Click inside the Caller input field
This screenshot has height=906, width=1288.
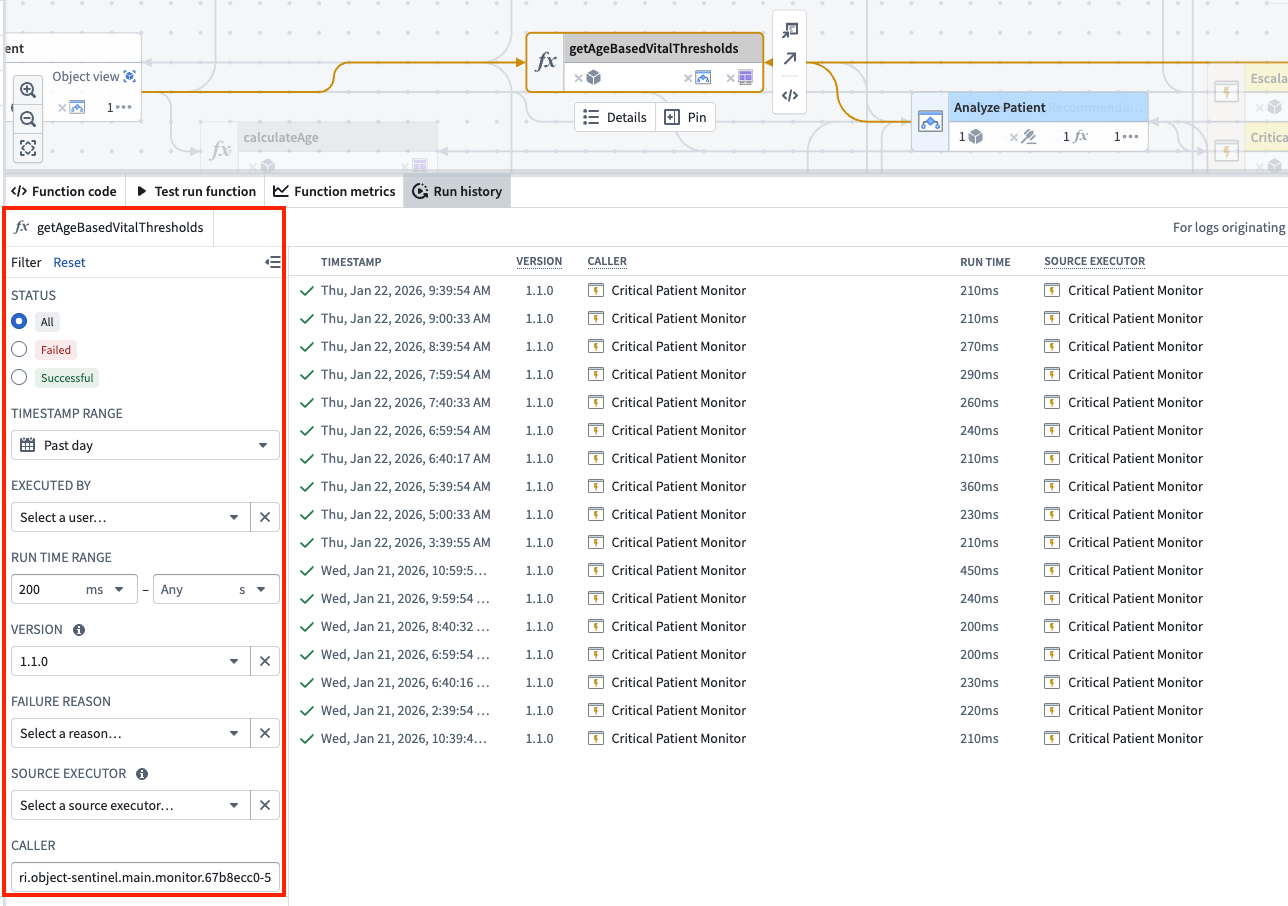[x=144, y=876]
